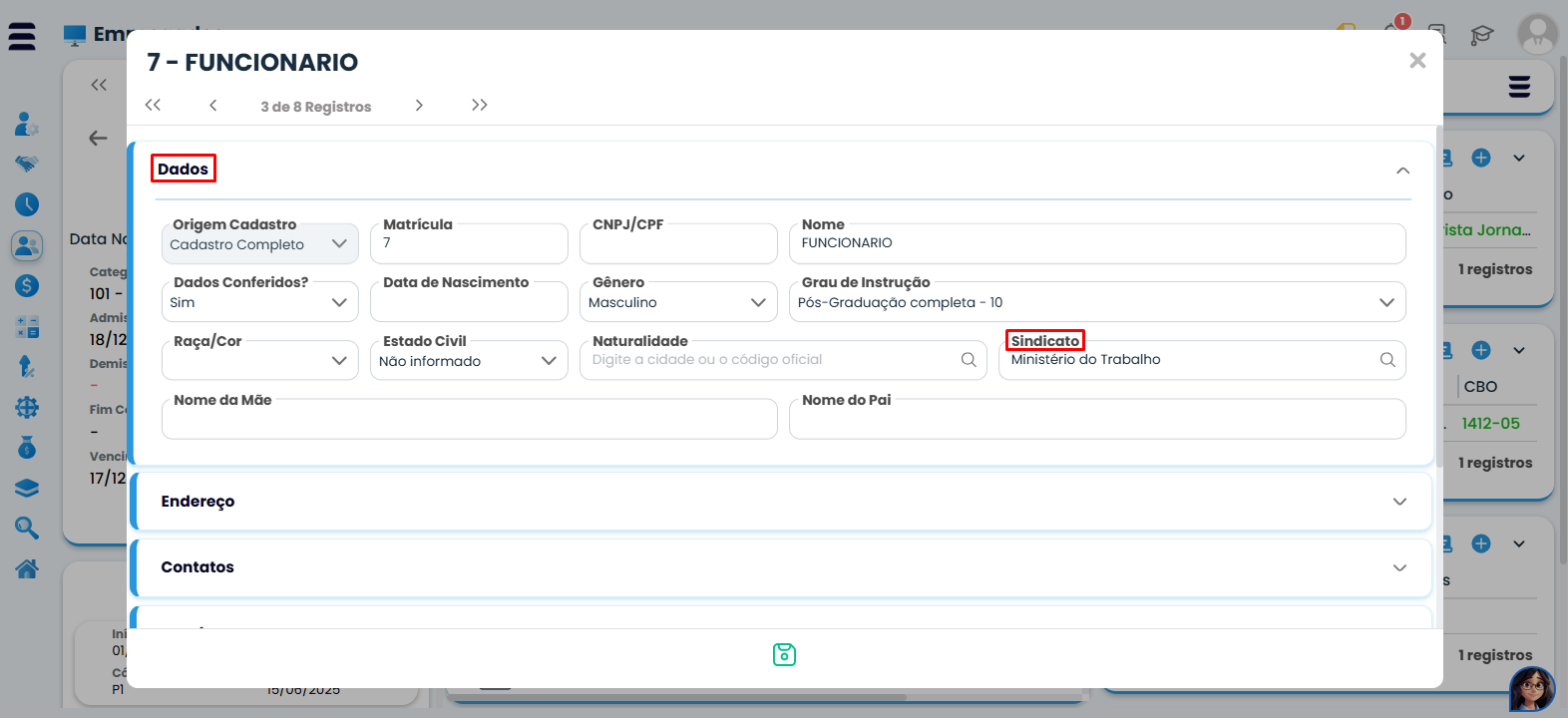Click the notification badge showing 1
This screenshot has width=1568, height=718.
point(1402,21)
